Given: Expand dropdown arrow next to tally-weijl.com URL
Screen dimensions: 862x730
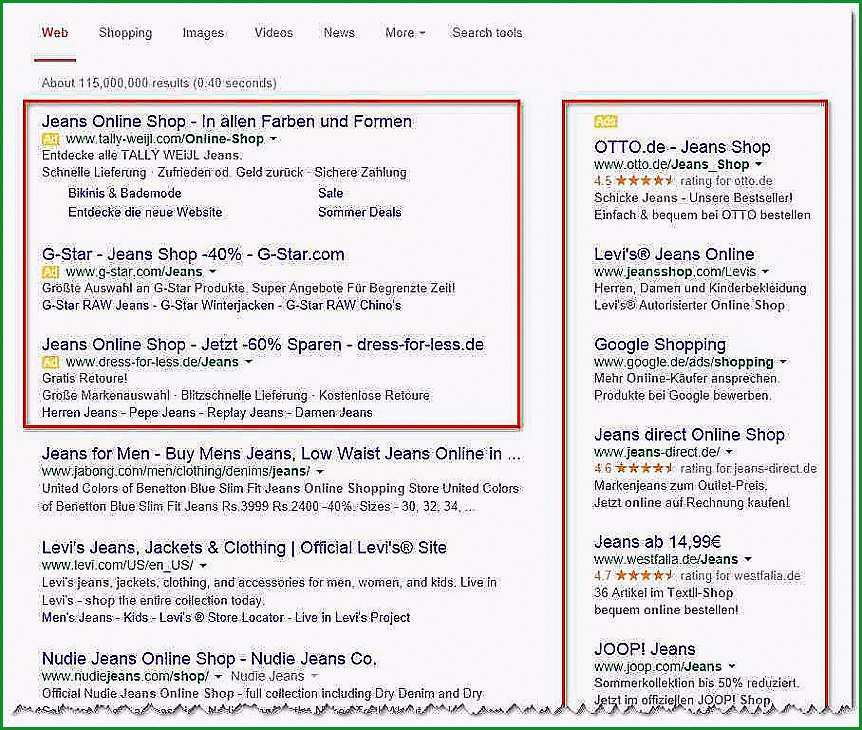Looking at the screenshot, I should [x=273, y=139].
